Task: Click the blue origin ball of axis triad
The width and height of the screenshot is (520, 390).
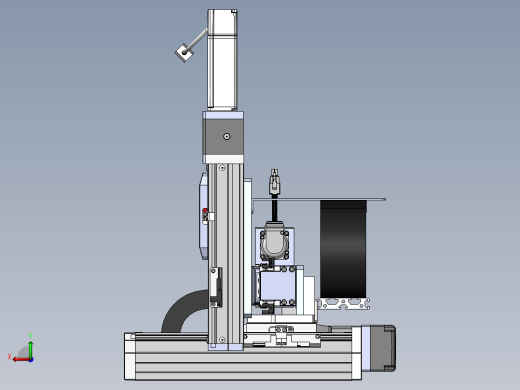Action: click(31, 360)
